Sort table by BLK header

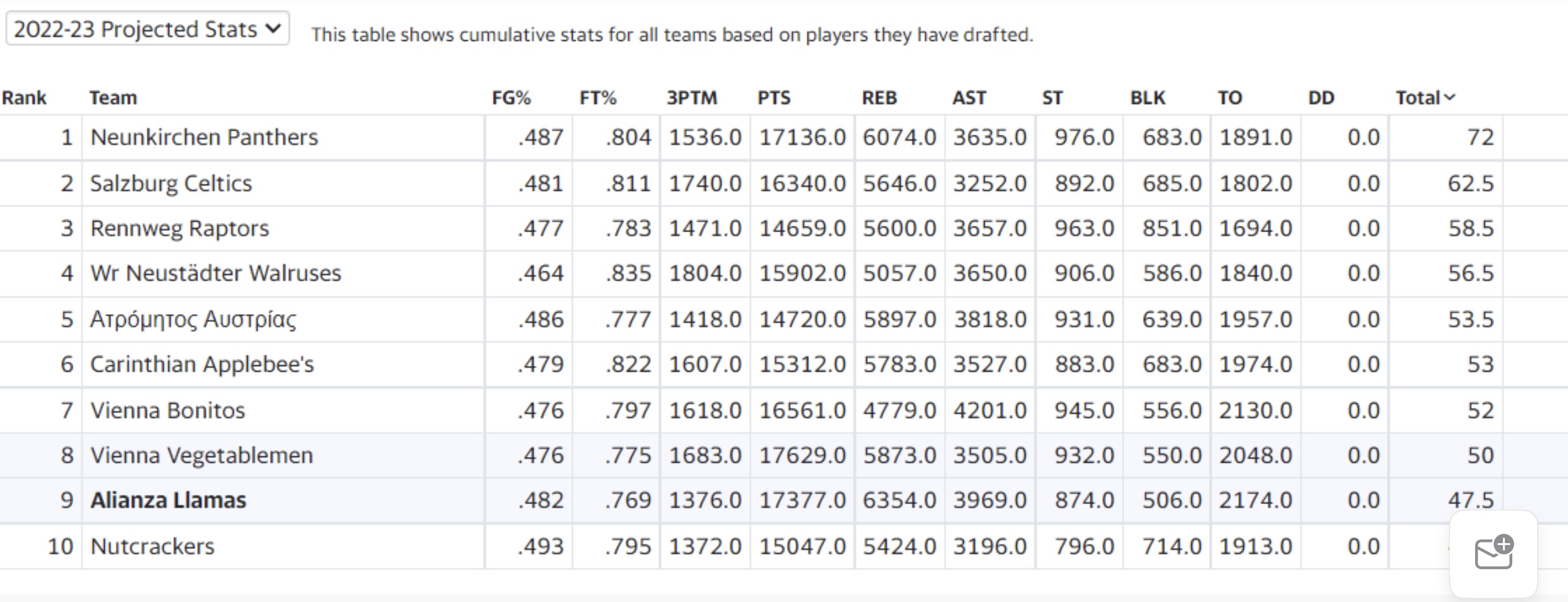(1148, 98)
